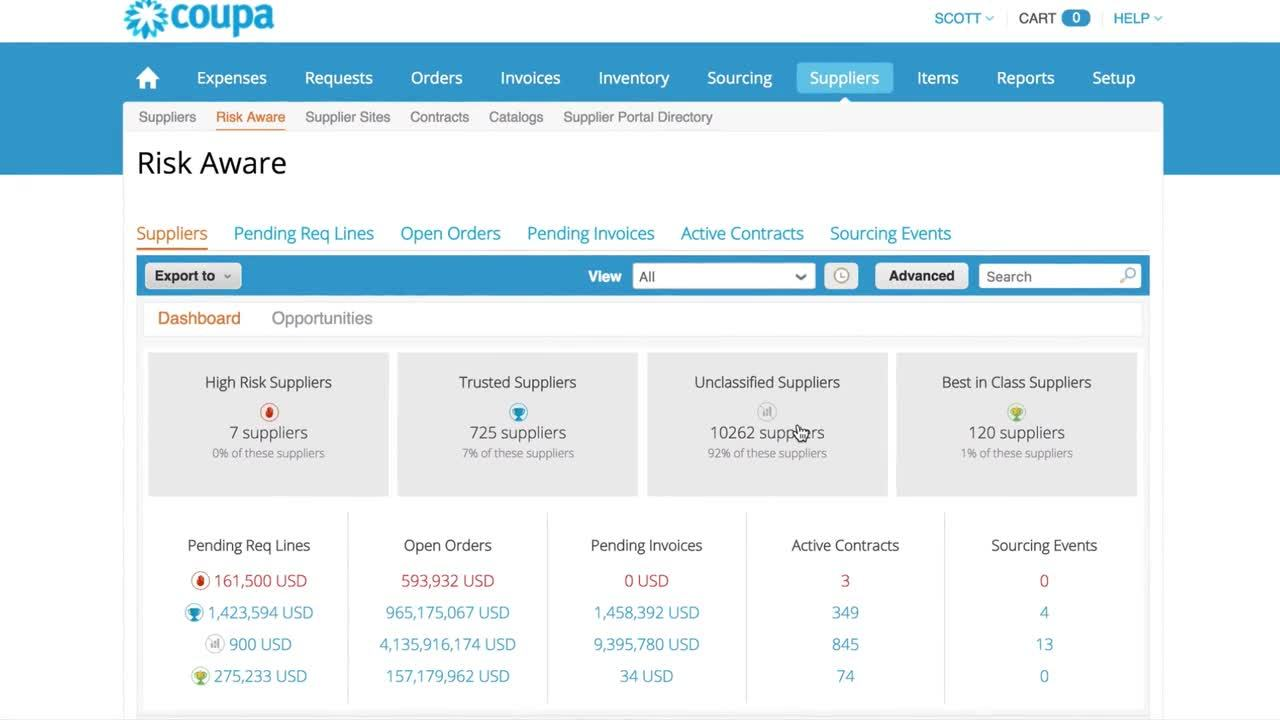Image resolution: width=1280 pixels, height=720 pixels.
Task: View the cart showing 0 items
Action: 1053,17
